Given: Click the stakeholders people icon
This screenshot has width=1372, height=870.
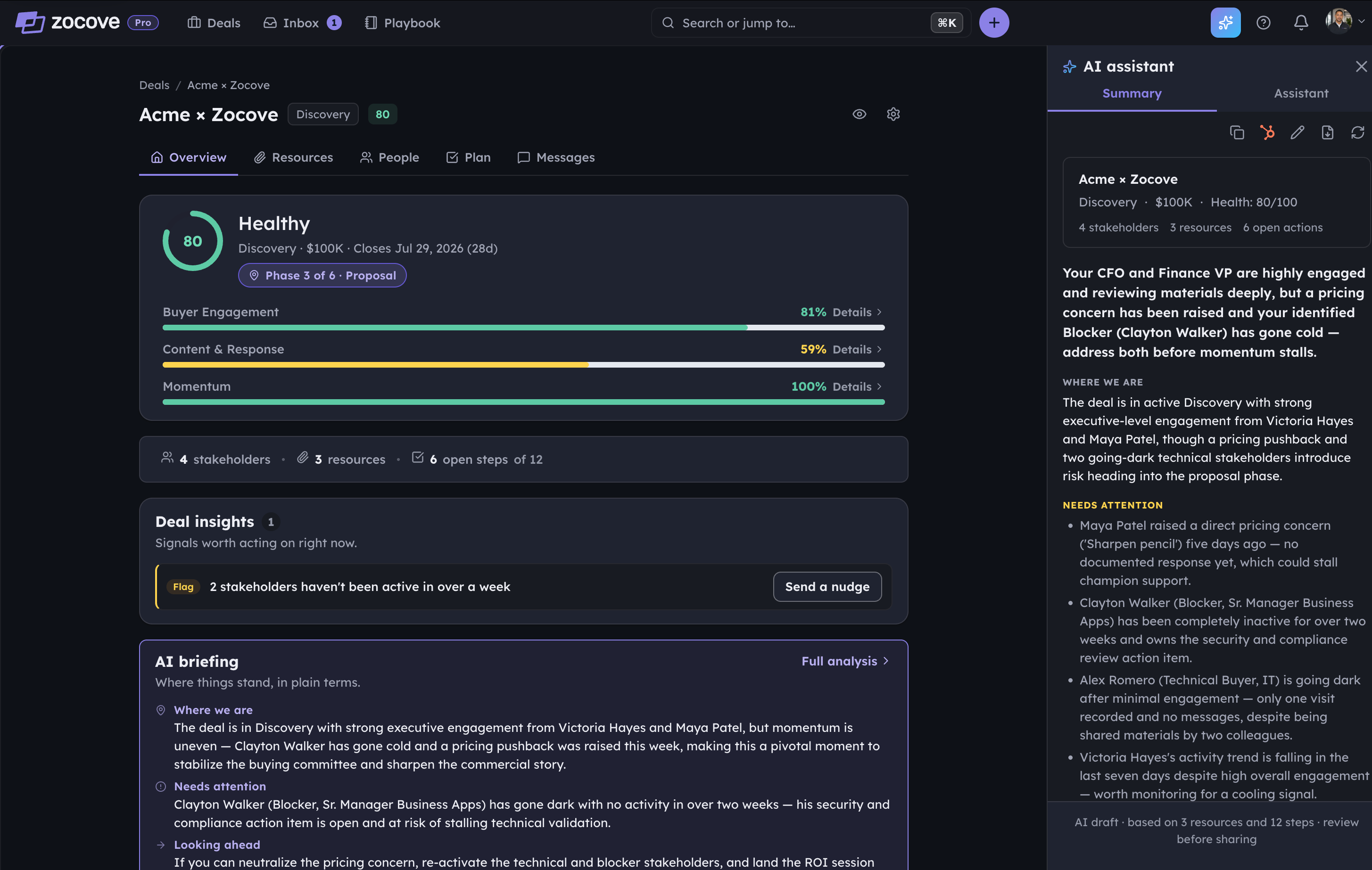Looking at the screenshot, I should (167, 457).
